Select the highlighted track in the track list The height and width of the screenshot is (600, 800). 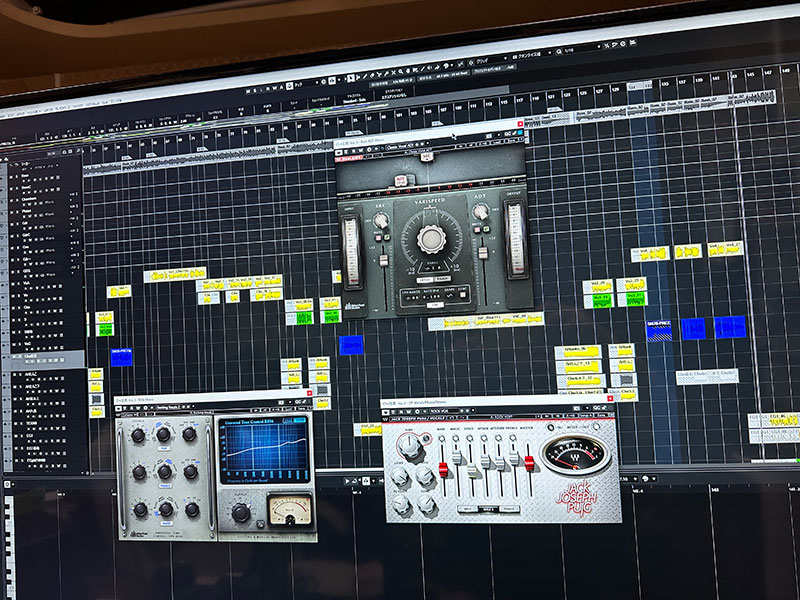[43, 359]
